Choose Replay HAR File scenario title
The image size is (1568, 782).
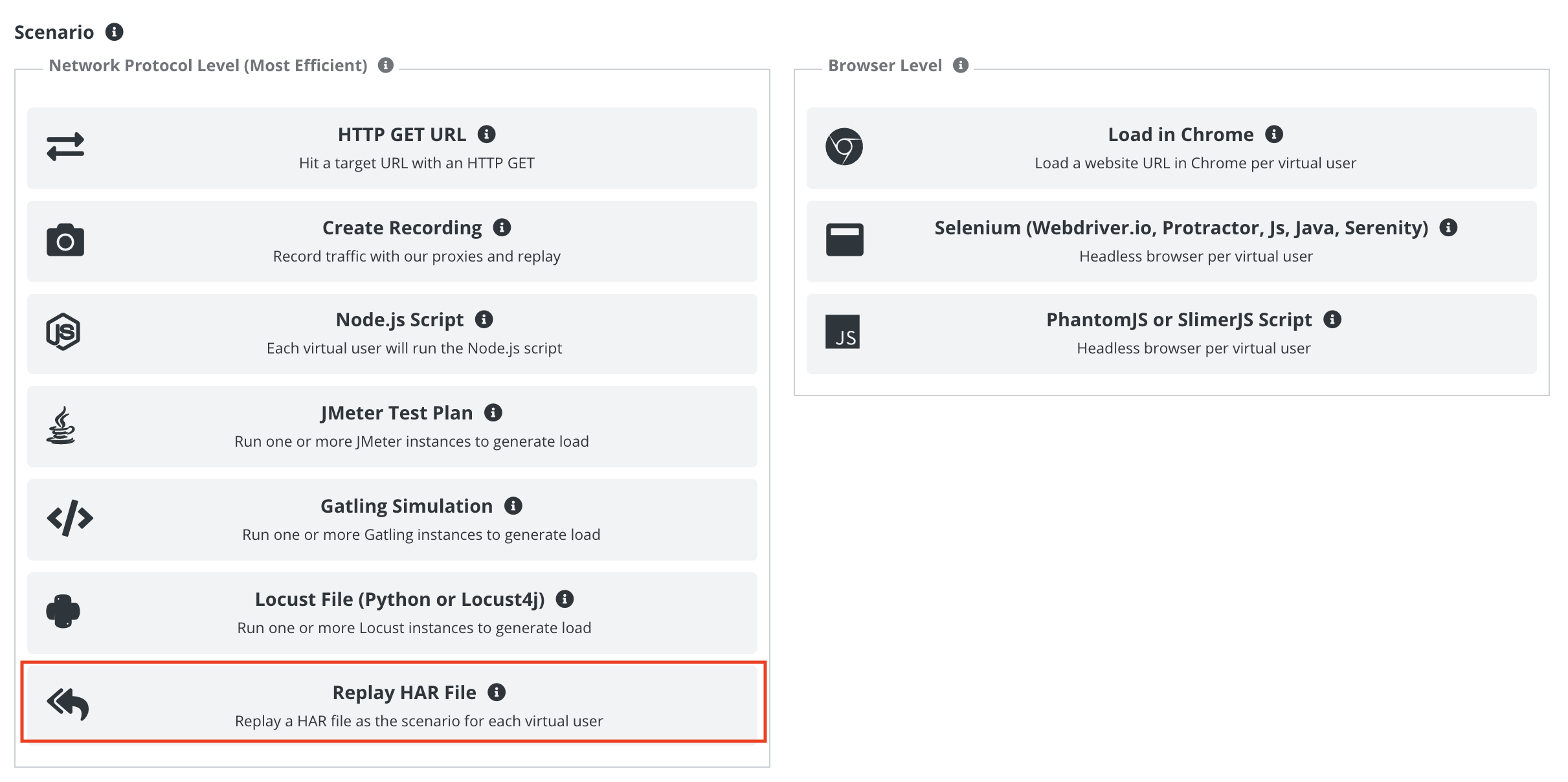(405, 693)
